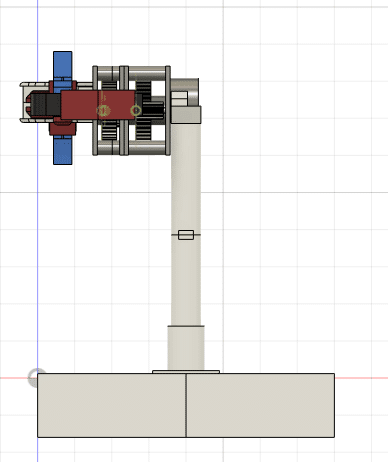
Task: Select the upper blue blade part
Action: click(63, 67)
